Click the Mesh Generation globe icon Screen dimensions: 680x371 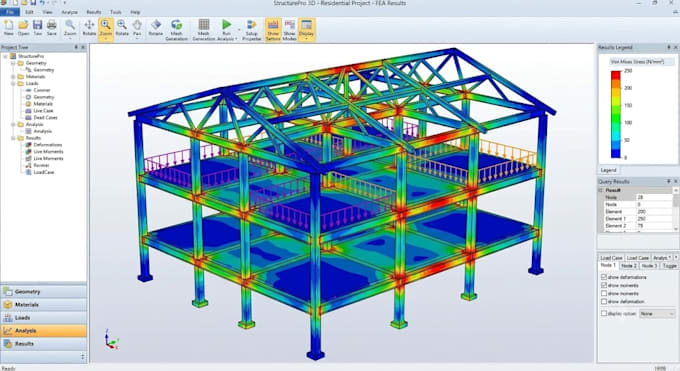point(176,25)
